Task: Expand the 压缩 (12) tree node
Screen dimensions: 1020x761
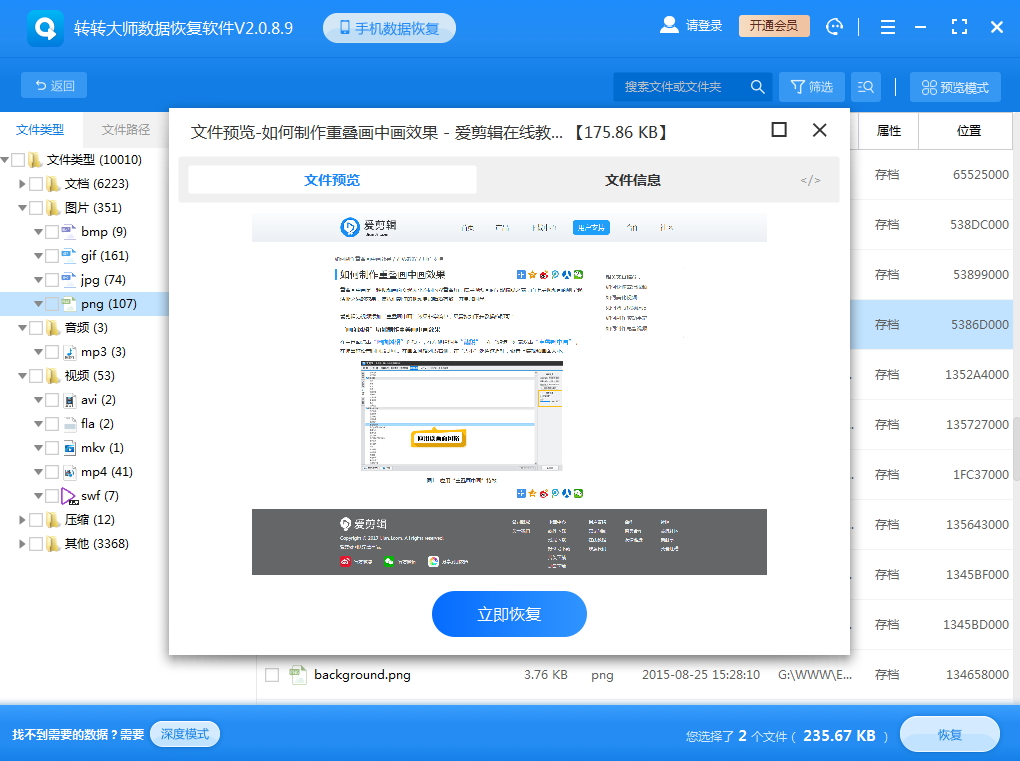Action: pos(21,519)
